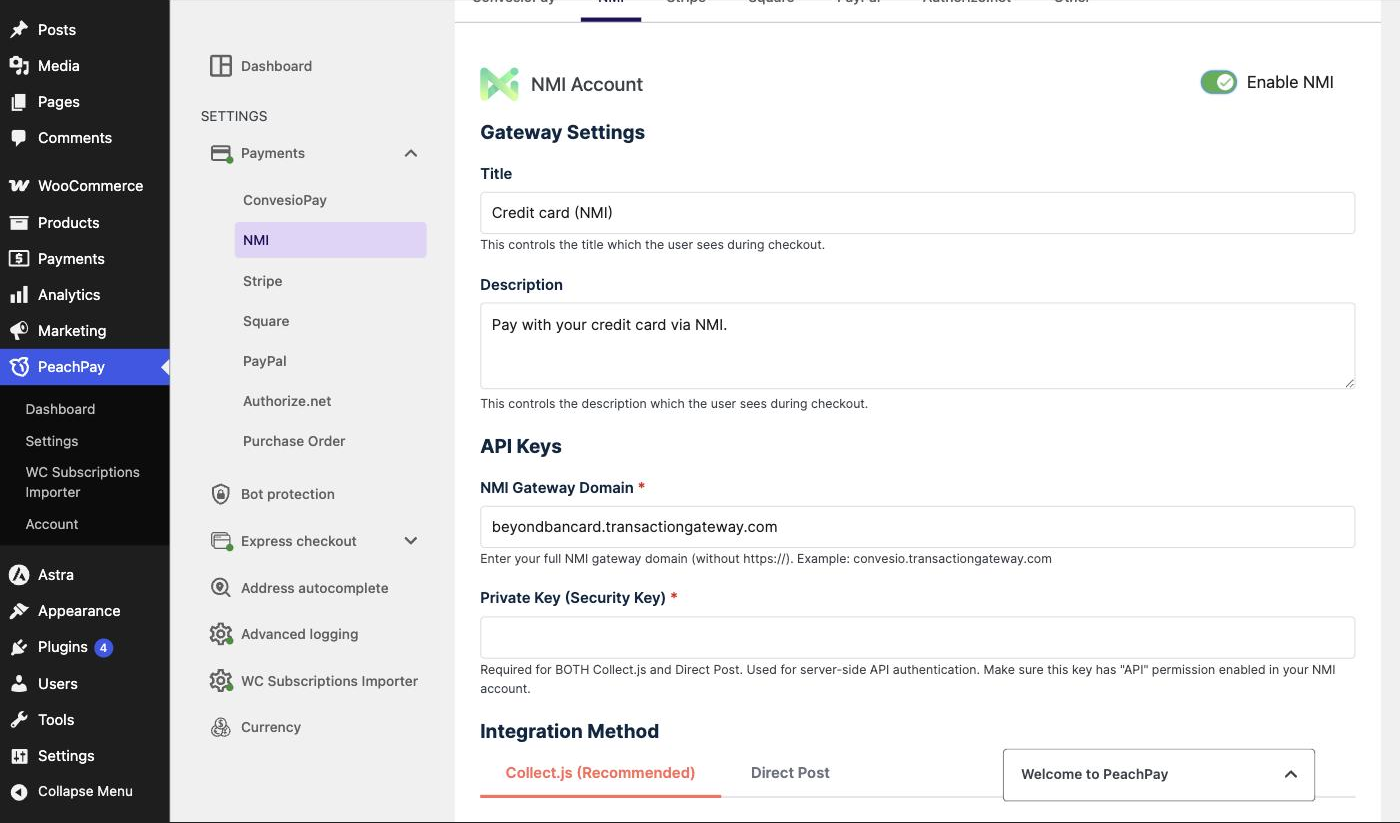Open the Plugins page with 4 updates

pos(75,647)
